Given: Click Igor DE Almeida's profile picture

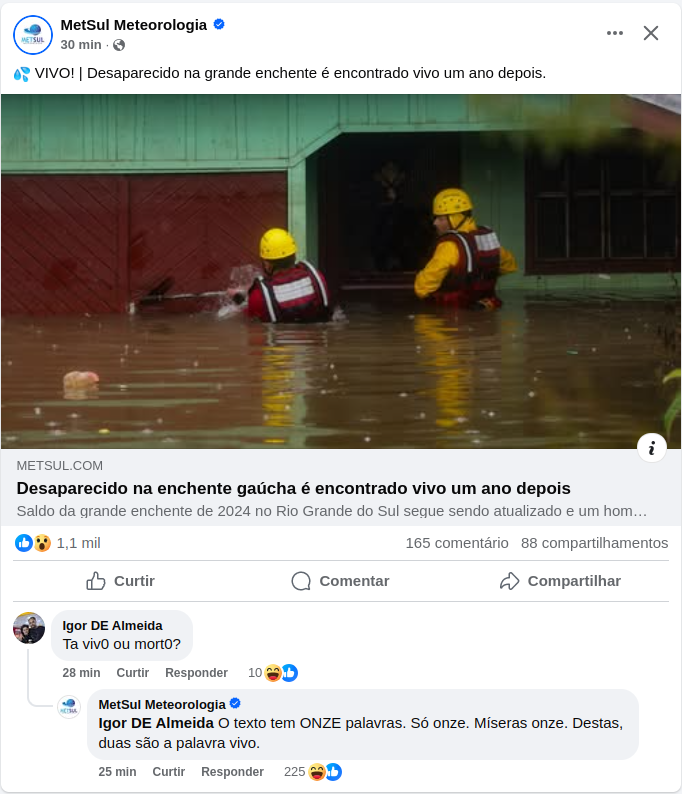Looking at the screenshot, I should (29, 628).
